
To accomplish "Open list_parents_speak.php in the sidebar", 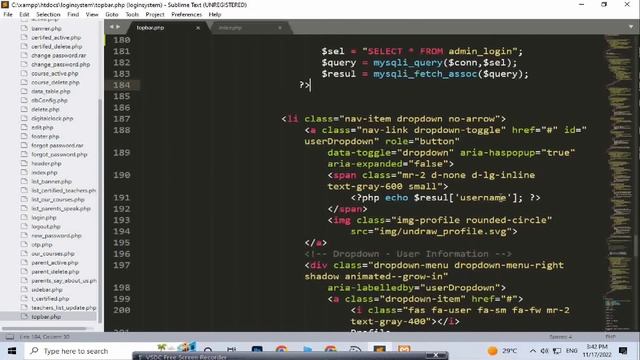I will click(61, 209).
